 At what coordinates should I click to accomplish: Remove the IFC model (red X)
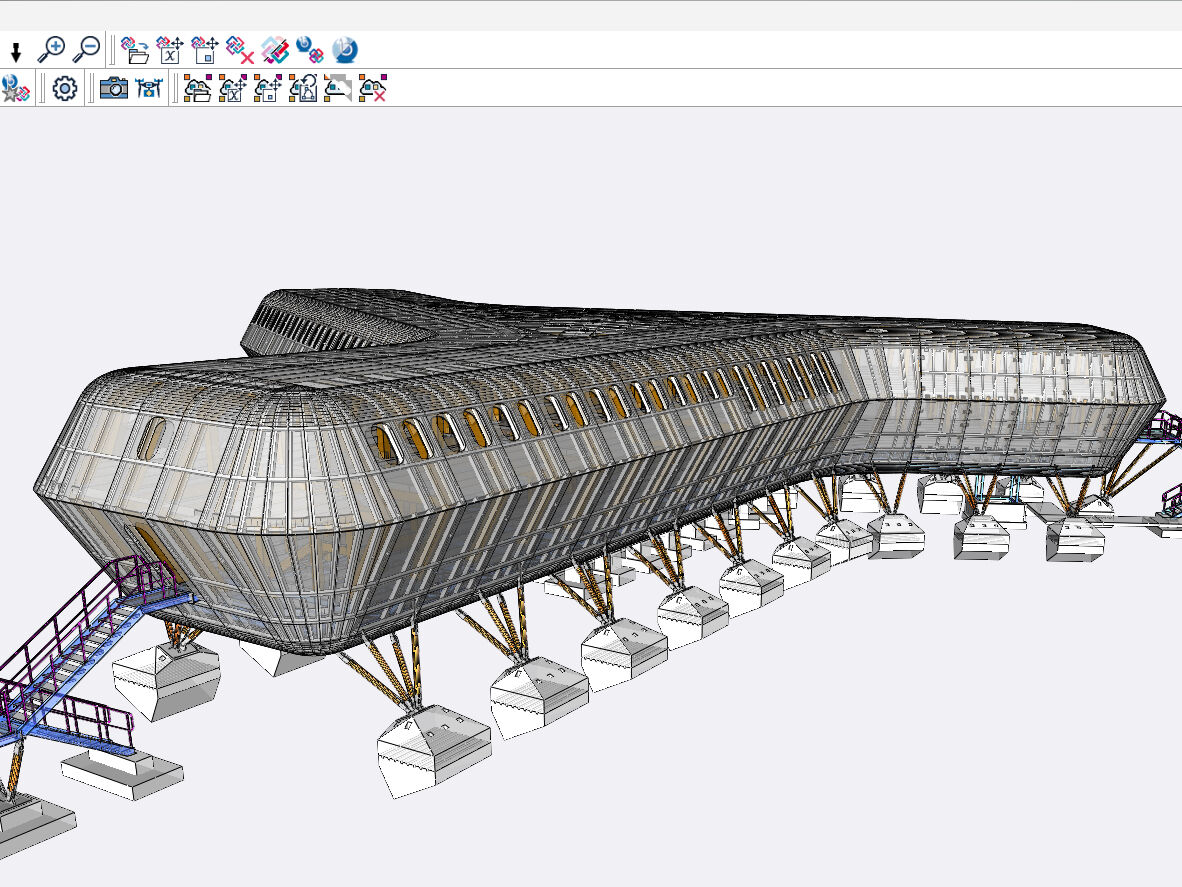pyautogui.click(x=240, y=50)
